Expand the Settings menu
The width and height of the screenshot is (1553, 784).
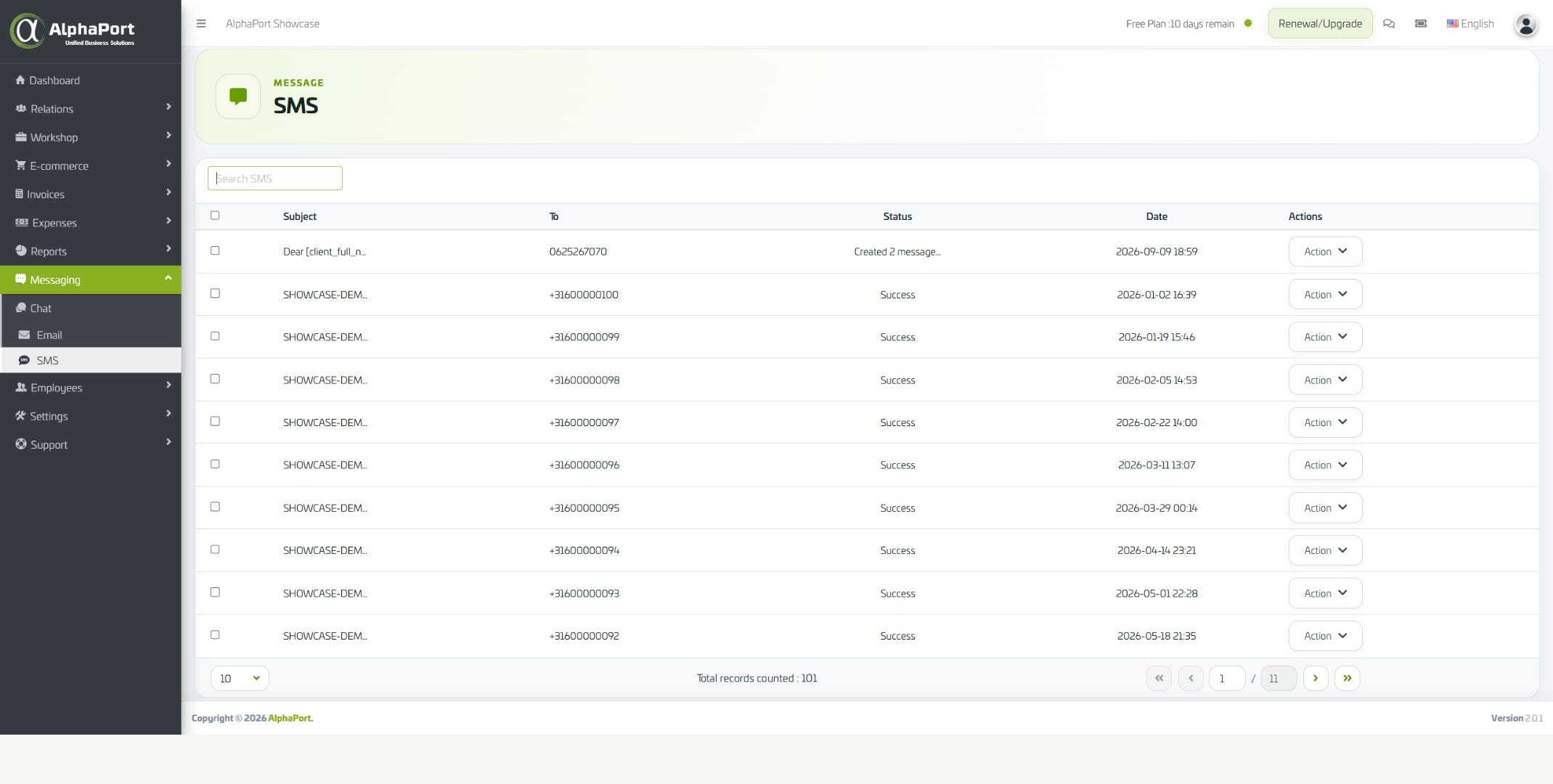(91, 416)
